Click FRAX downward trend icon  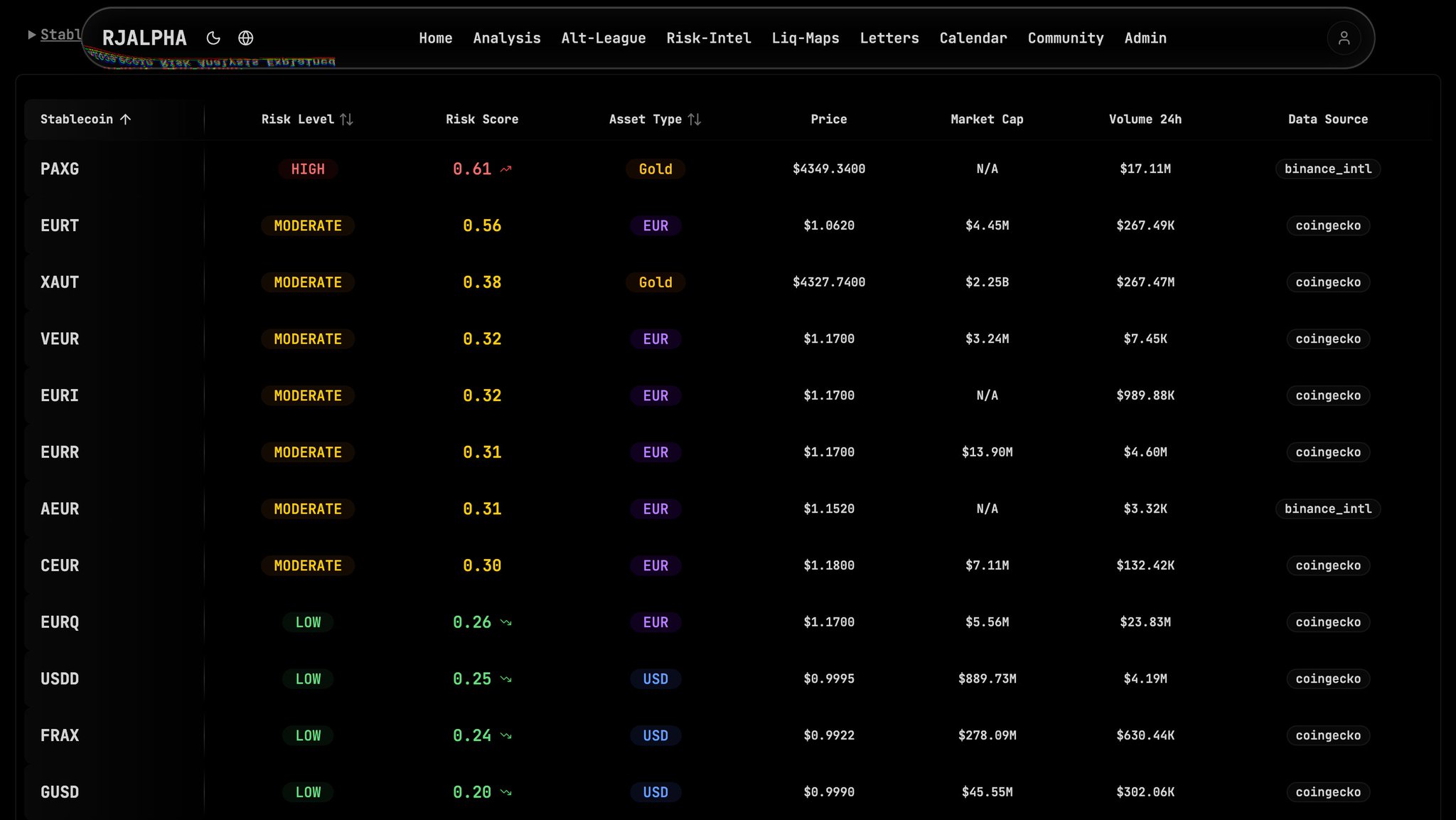coord(506,735)
